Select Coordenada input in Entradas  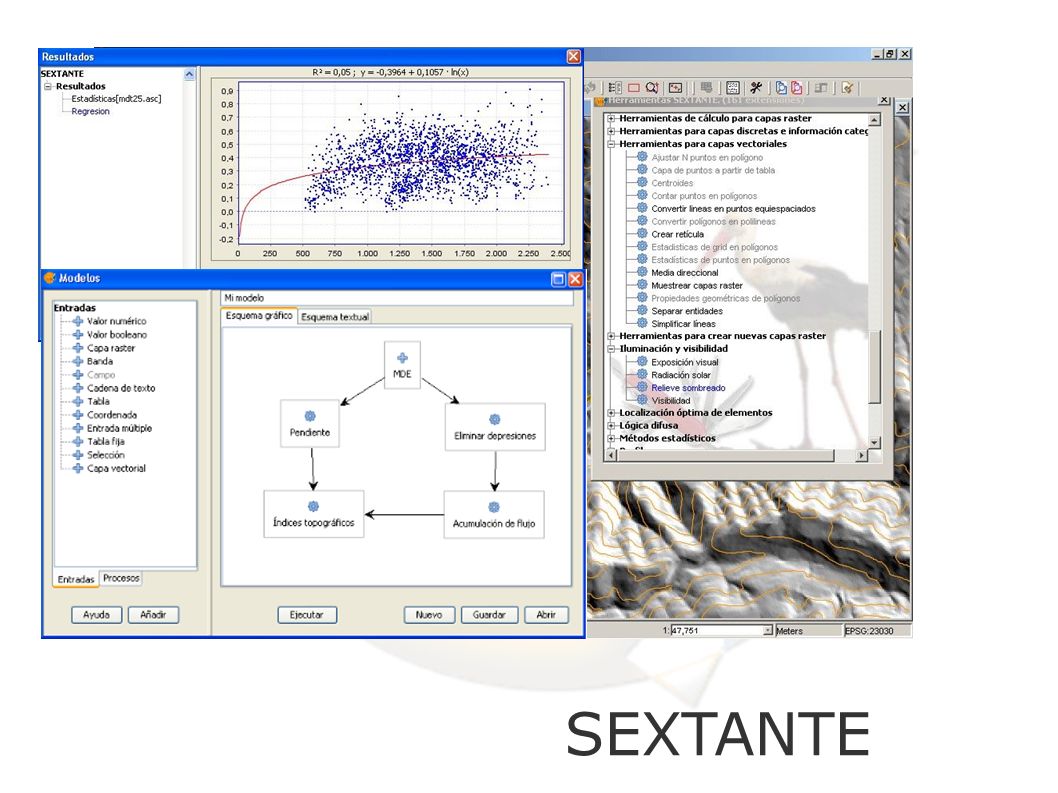[112, 415]
